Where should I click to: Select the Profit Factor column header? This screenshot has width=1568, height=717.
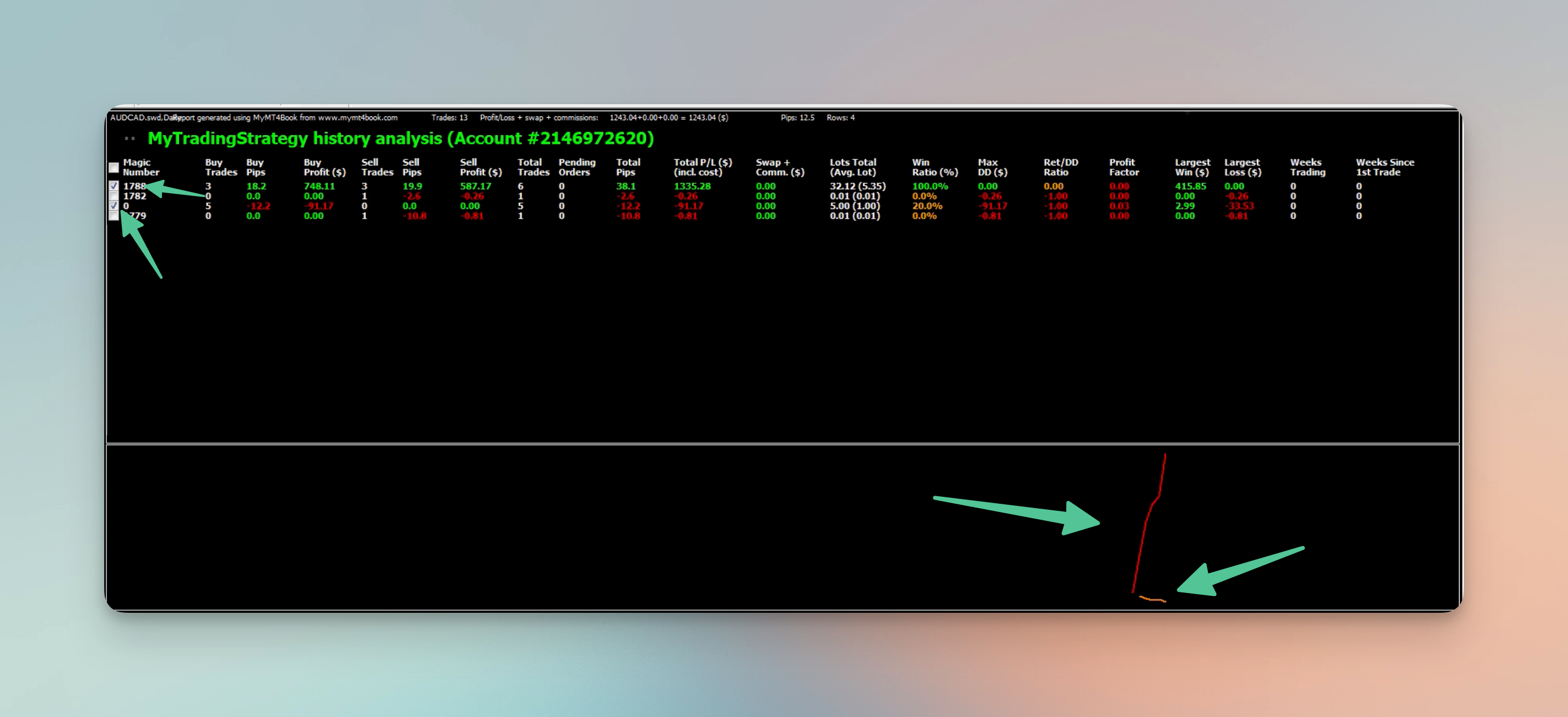(x=1123, y=168)
